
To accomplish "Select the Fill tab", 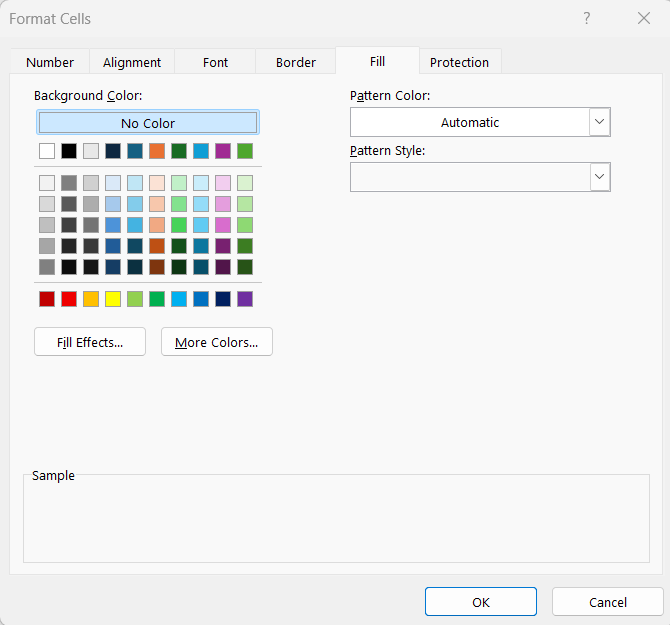I will [377, 62].
